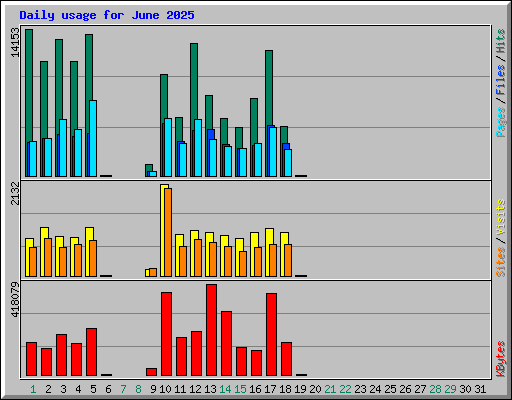Click the y-axis value 418079
This screenshot has width=512, height=400.
tap(15, 299)
